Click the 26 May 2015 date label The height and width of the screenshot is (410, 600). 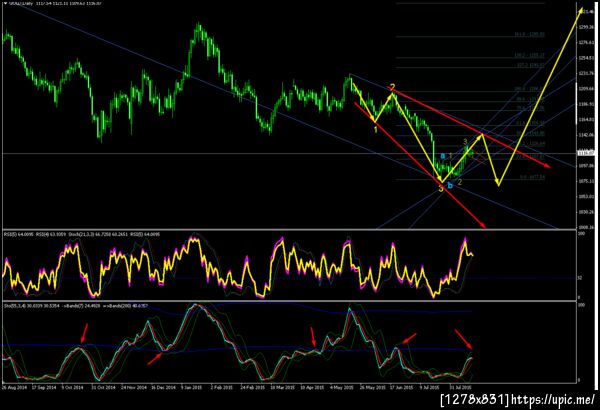pyautogui.click(x=372, y=387)
